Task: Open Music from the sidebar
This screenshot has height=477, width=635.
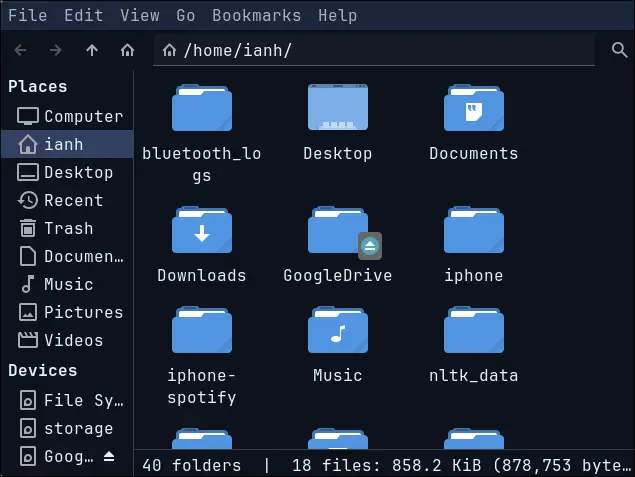Action: tap(67, 284)
